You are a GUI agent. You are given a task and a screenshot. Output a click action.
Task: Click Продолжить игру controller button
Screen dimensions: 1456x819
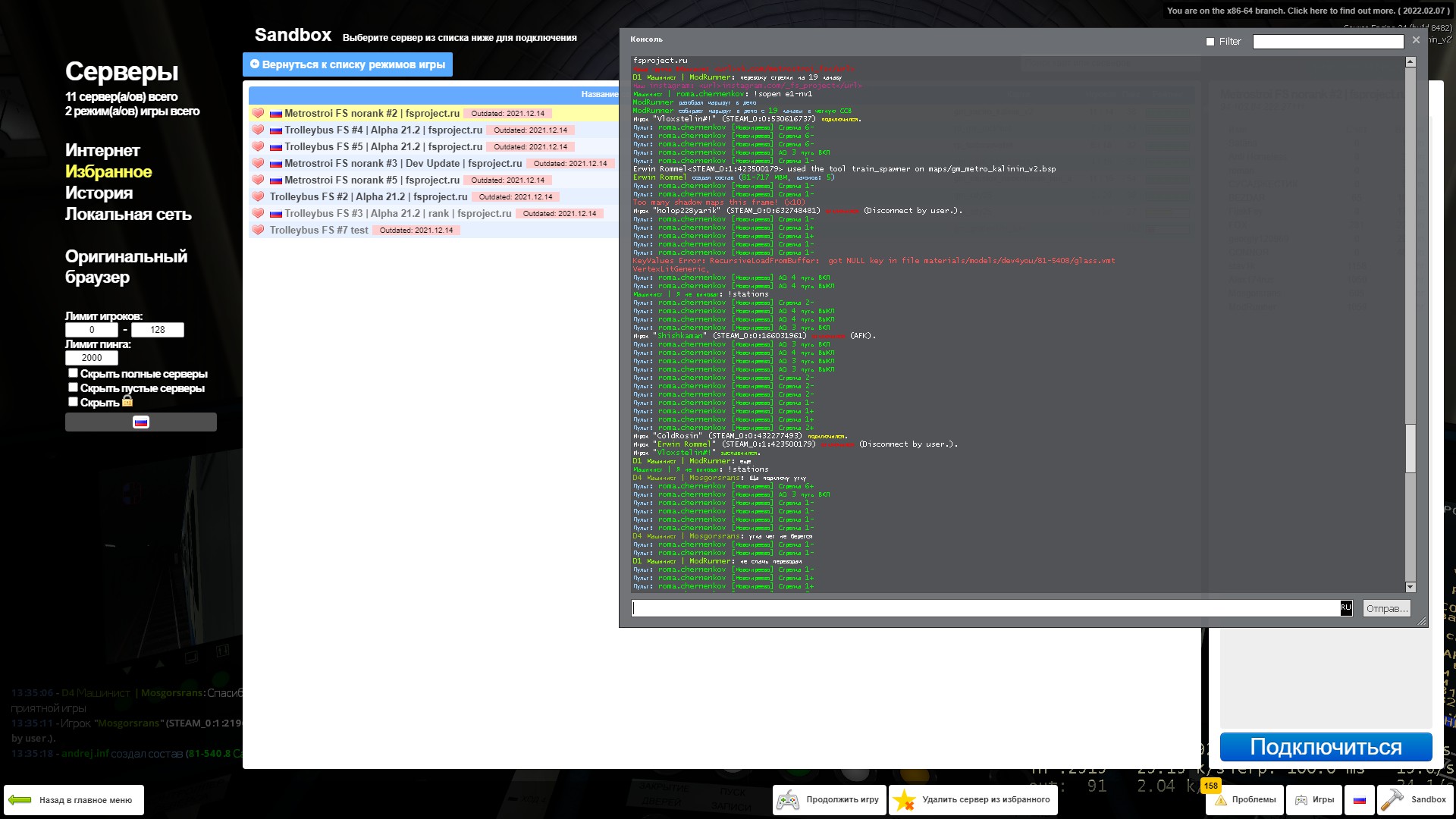click(829, 800)
